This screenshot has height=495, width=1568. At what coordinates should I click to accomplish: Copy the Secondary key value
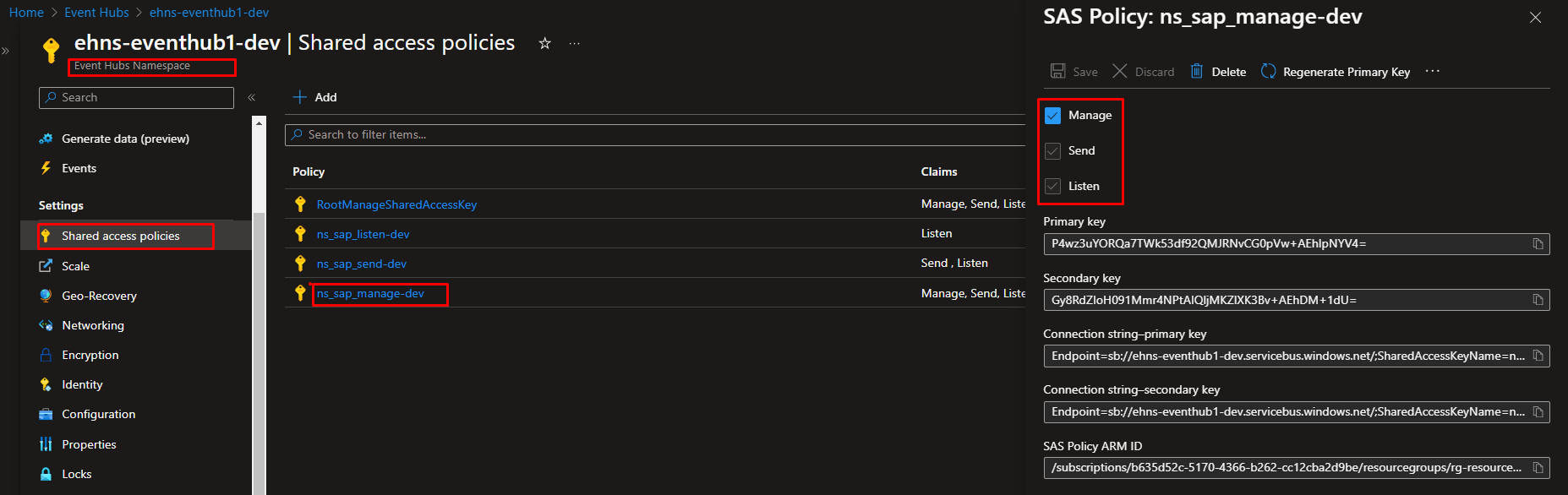[1538, 300]
